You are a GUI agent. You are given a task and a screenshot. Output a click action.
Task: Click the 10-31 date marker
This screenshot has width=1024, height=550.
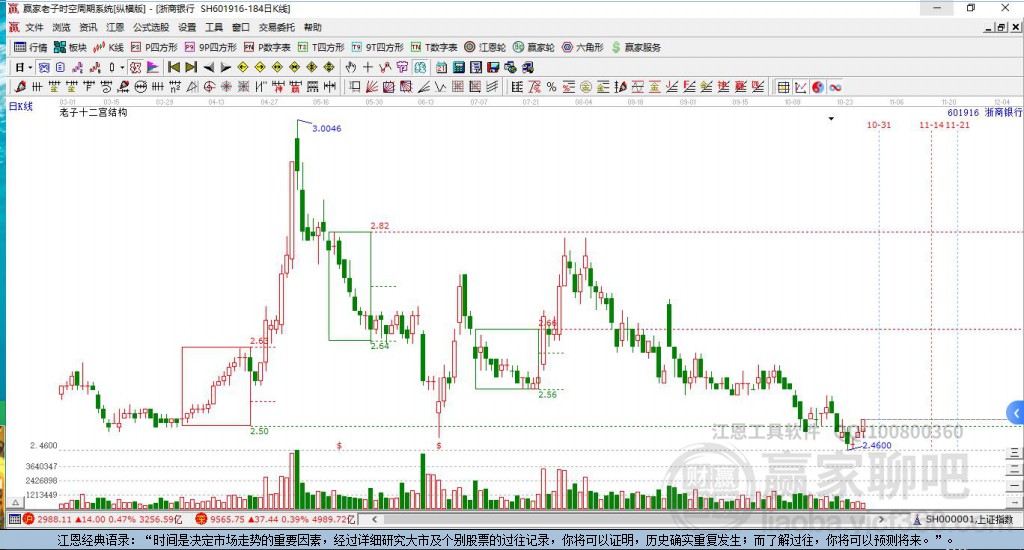[878, 125]
